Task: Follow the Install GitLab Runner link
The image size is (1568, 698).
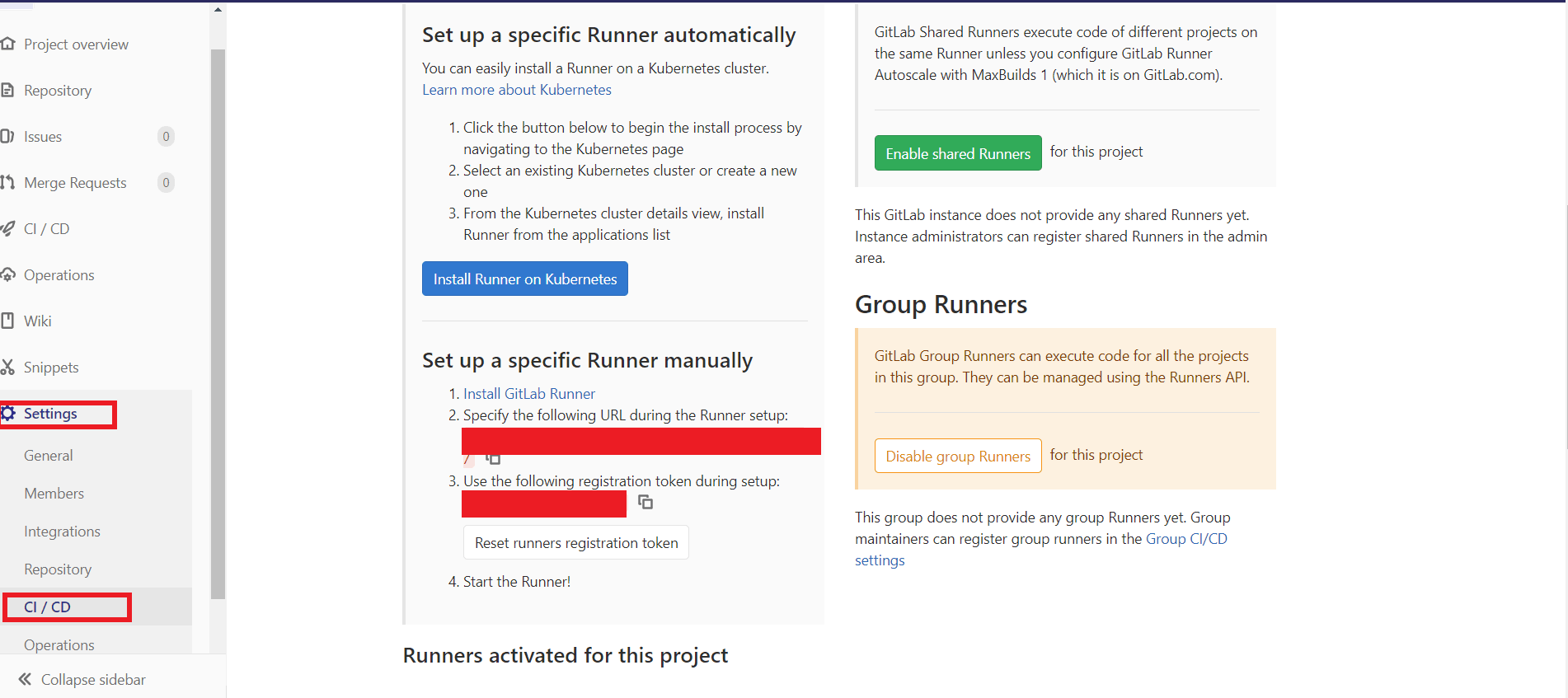Action: pos(528,394)
